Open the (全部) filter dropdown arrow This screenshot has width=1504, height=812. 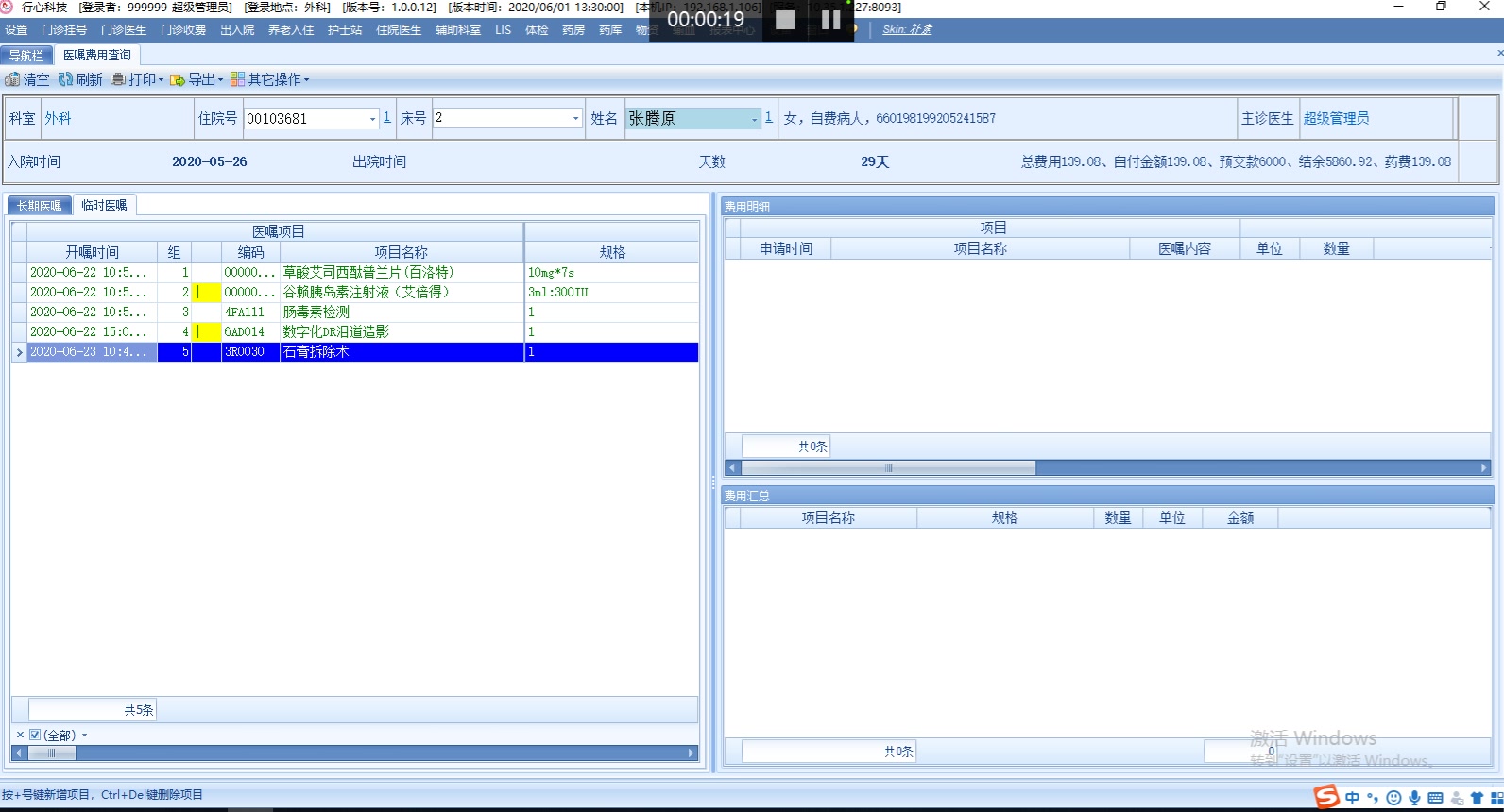pyautogui.click(x=84, y=735)
